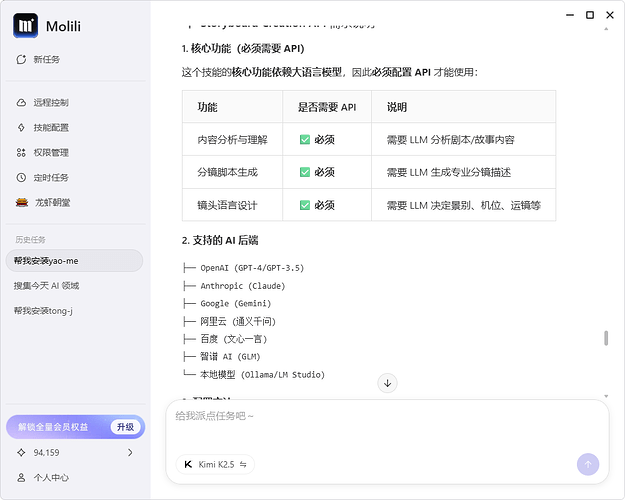Screen dimensions: 625x500
Task: Click the OpenAI (GPT-4/GPT-3.5) line
Action: [252, 268]
